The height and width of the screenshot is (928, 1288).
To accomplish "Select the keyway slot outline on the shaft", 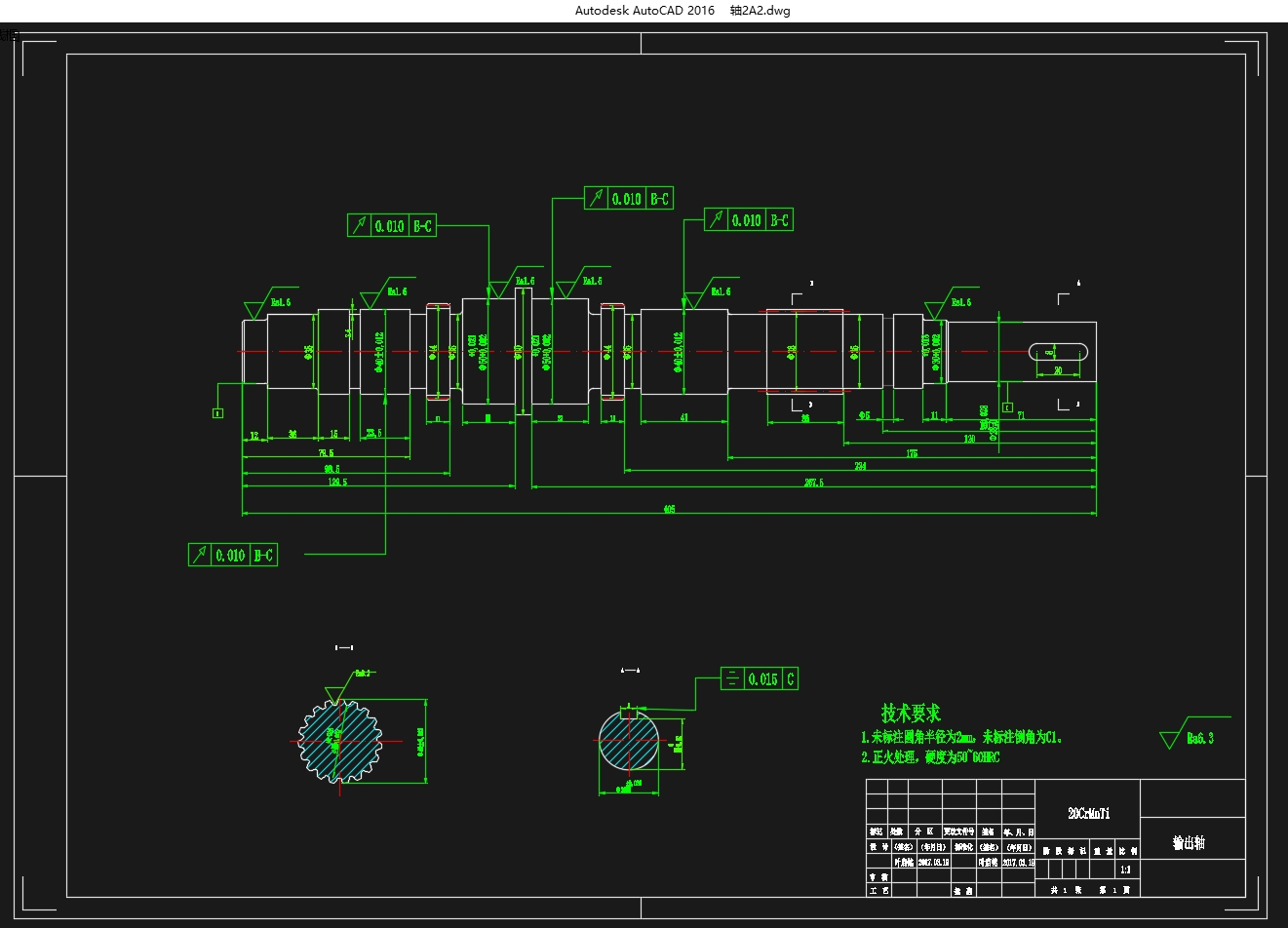I will (x=1058, y=352).
